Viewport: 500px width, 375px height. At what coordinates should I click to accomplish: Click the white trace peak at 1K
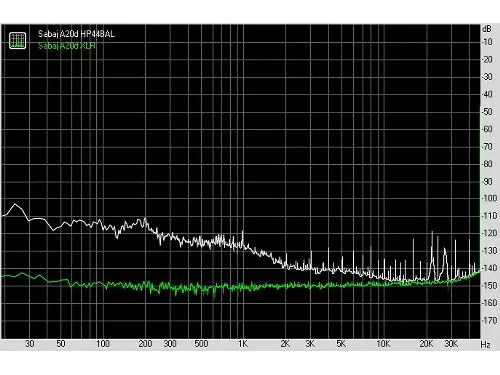tap(243, 232)
